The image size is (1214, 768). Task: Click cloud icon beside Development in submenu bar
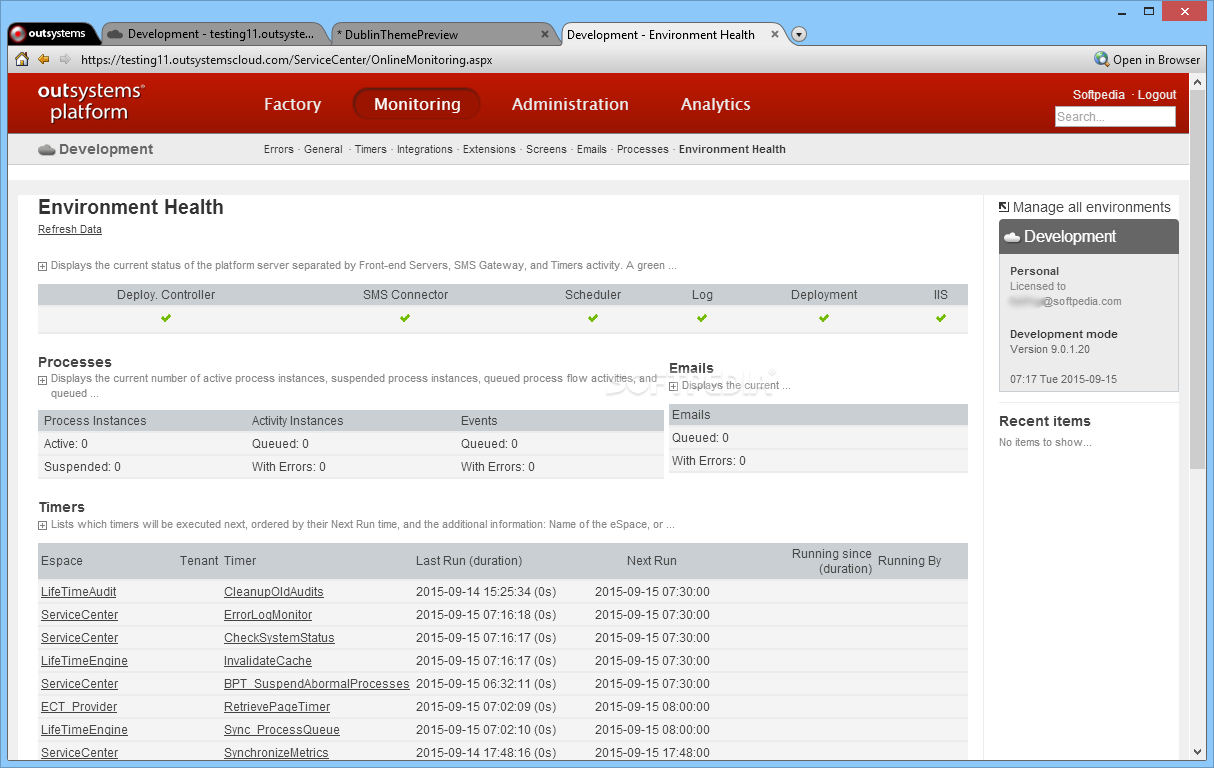click(x=46, y=150)
